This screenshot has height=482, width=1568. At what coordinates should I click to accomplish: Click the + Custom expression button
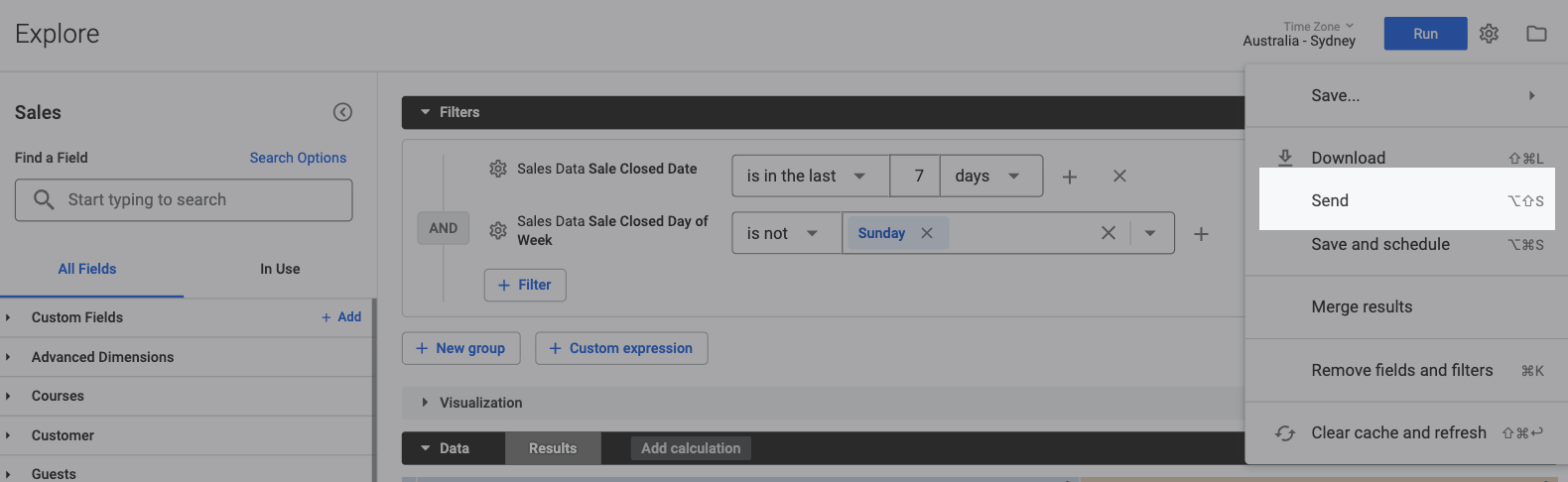tap(621, 348)
